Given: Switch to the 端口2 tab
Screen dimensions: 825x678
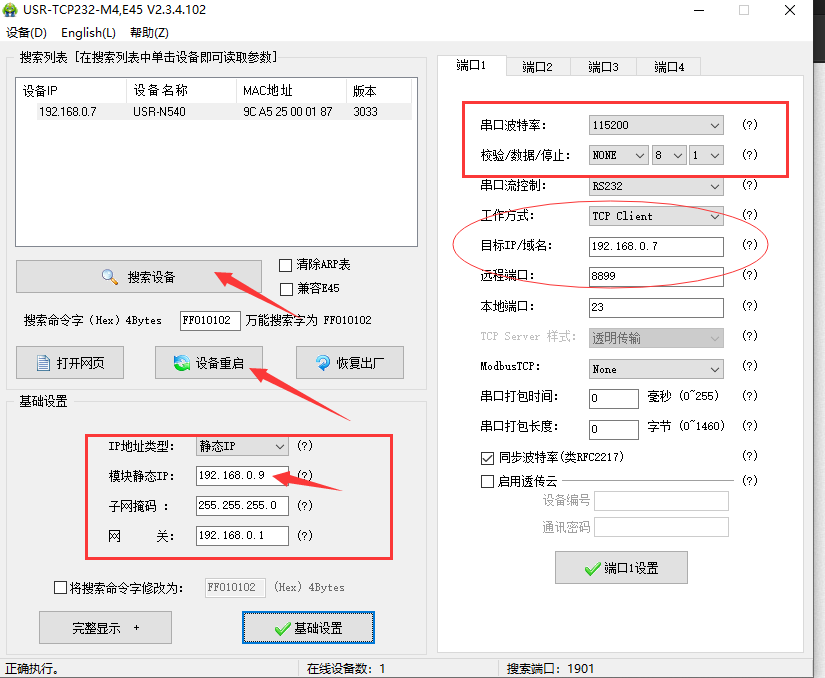Looking at the screenshot, I should pos(537,67).
